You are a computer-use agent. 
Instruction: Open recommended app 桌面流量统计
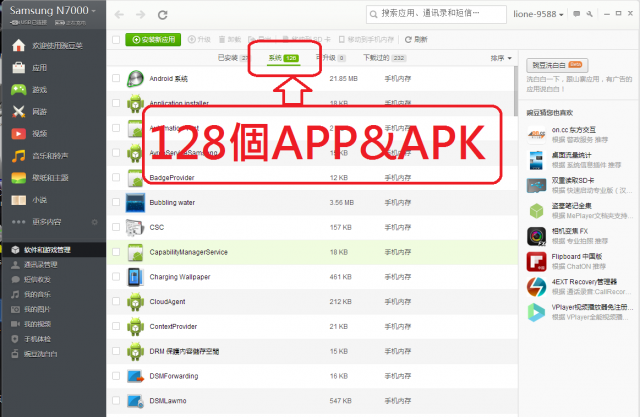coord(580,160)
